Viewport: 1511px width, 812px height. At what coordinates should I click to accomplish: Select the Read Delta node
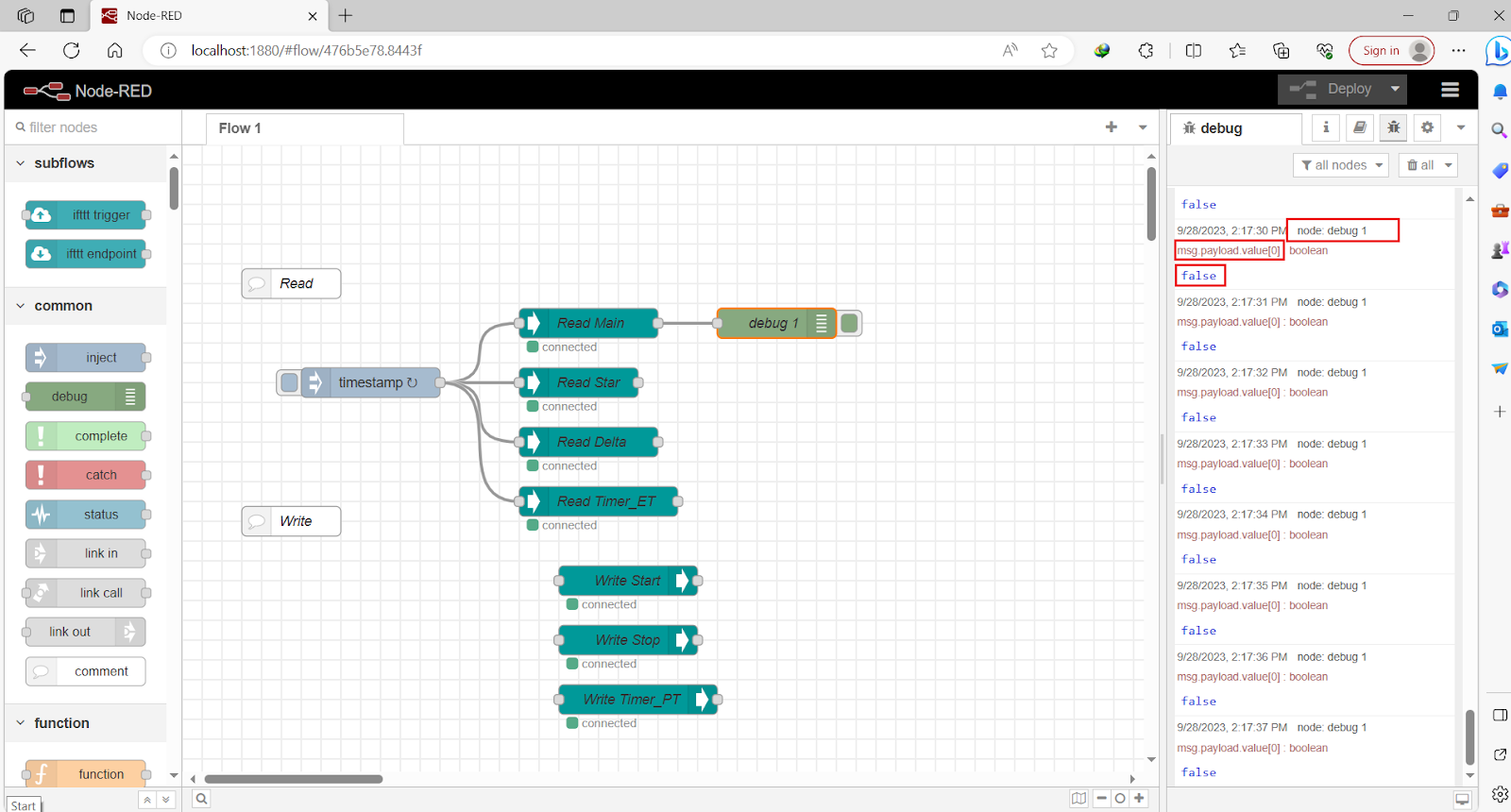588,442
